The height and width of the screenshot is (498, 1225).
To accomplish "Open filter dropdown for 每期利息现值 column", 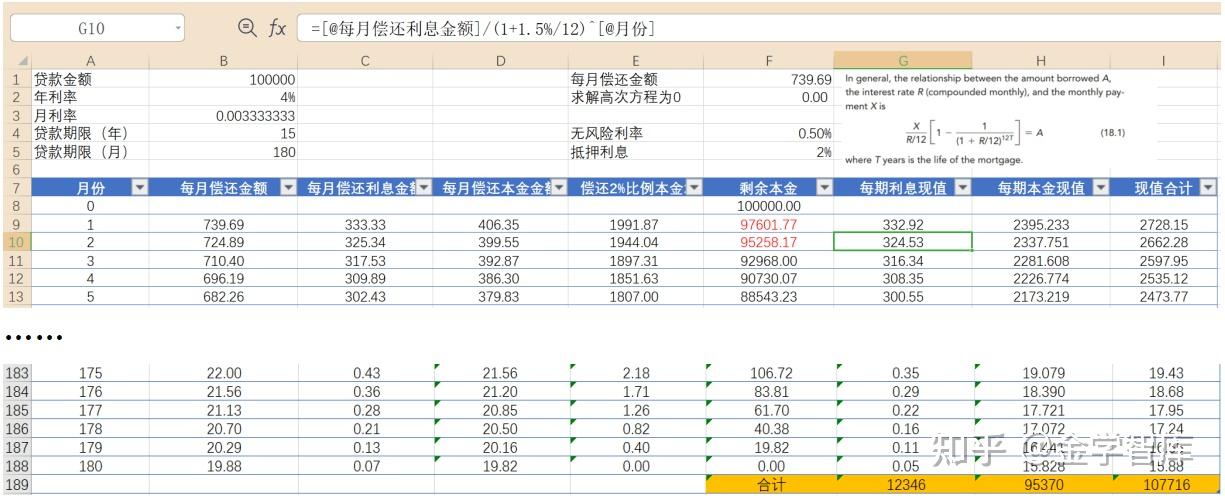I will coord(962,187).
